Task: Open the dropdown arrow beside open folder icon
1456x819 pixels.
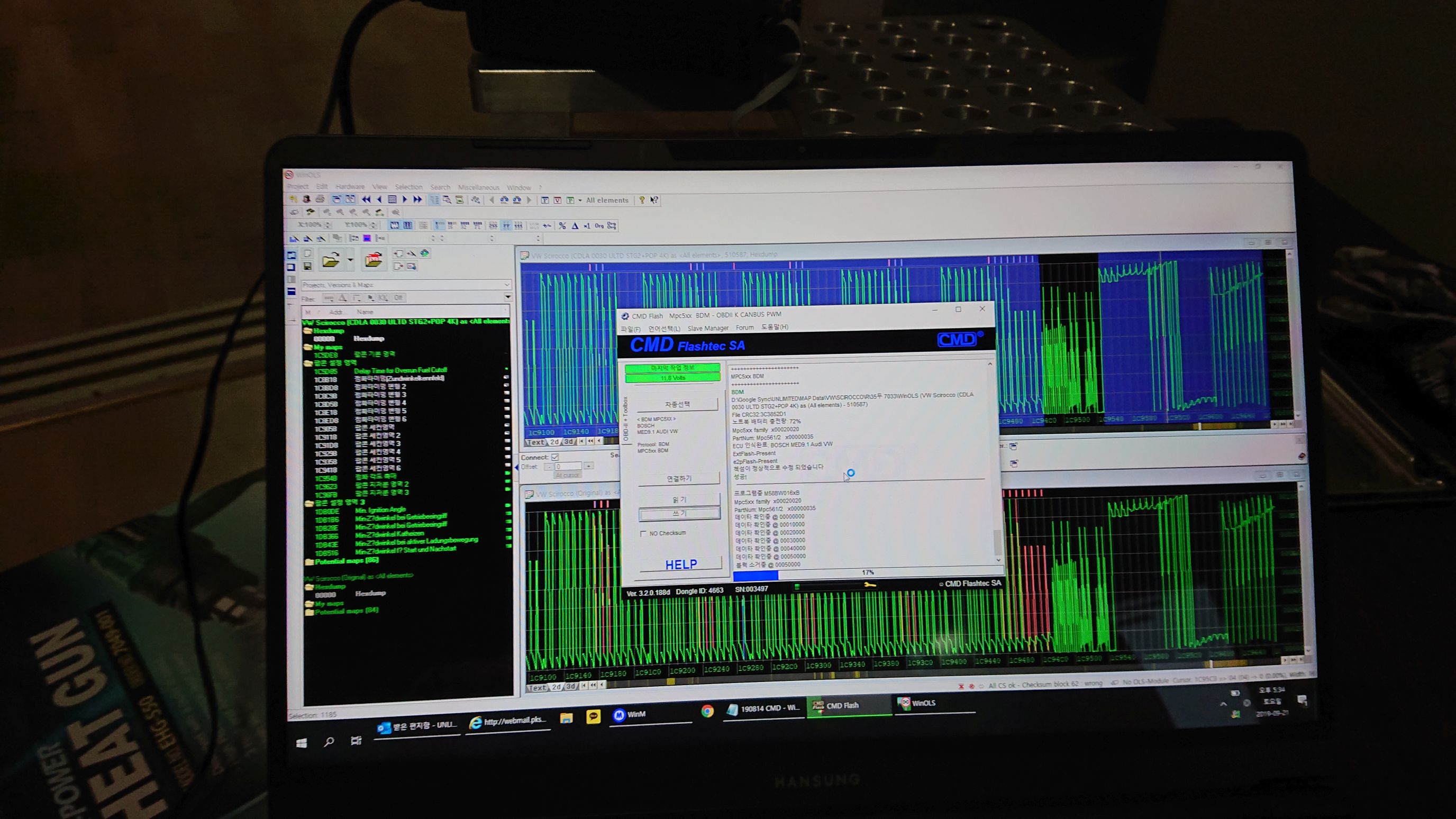Action: point(350,260)
